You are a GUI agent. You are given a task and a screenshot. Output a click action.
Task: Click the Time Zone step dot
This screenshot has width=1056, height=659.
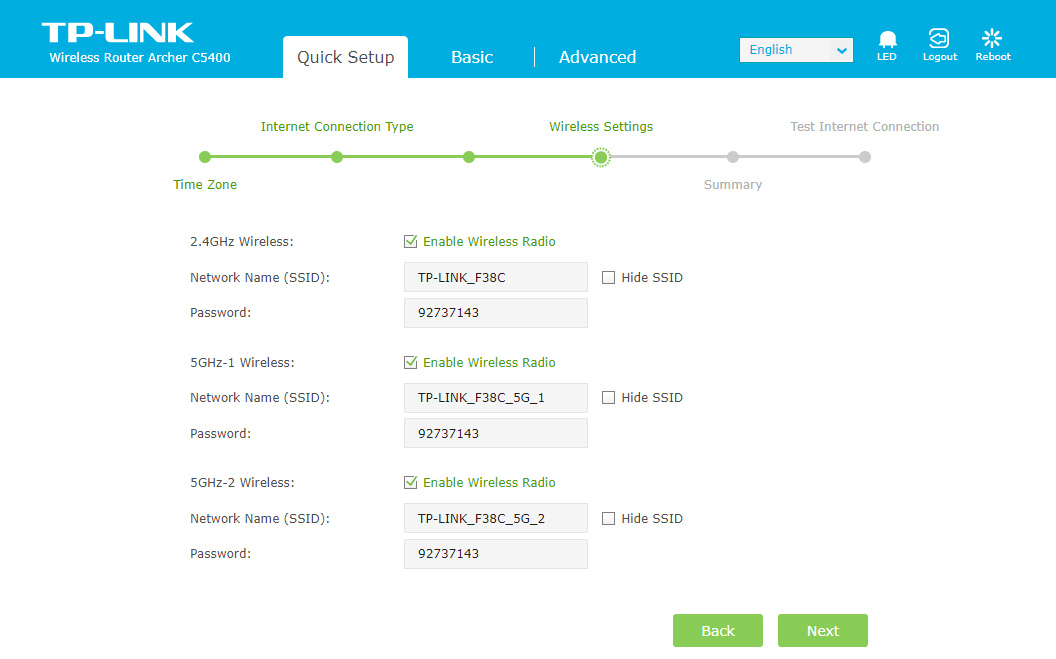(x=205, y=157)
